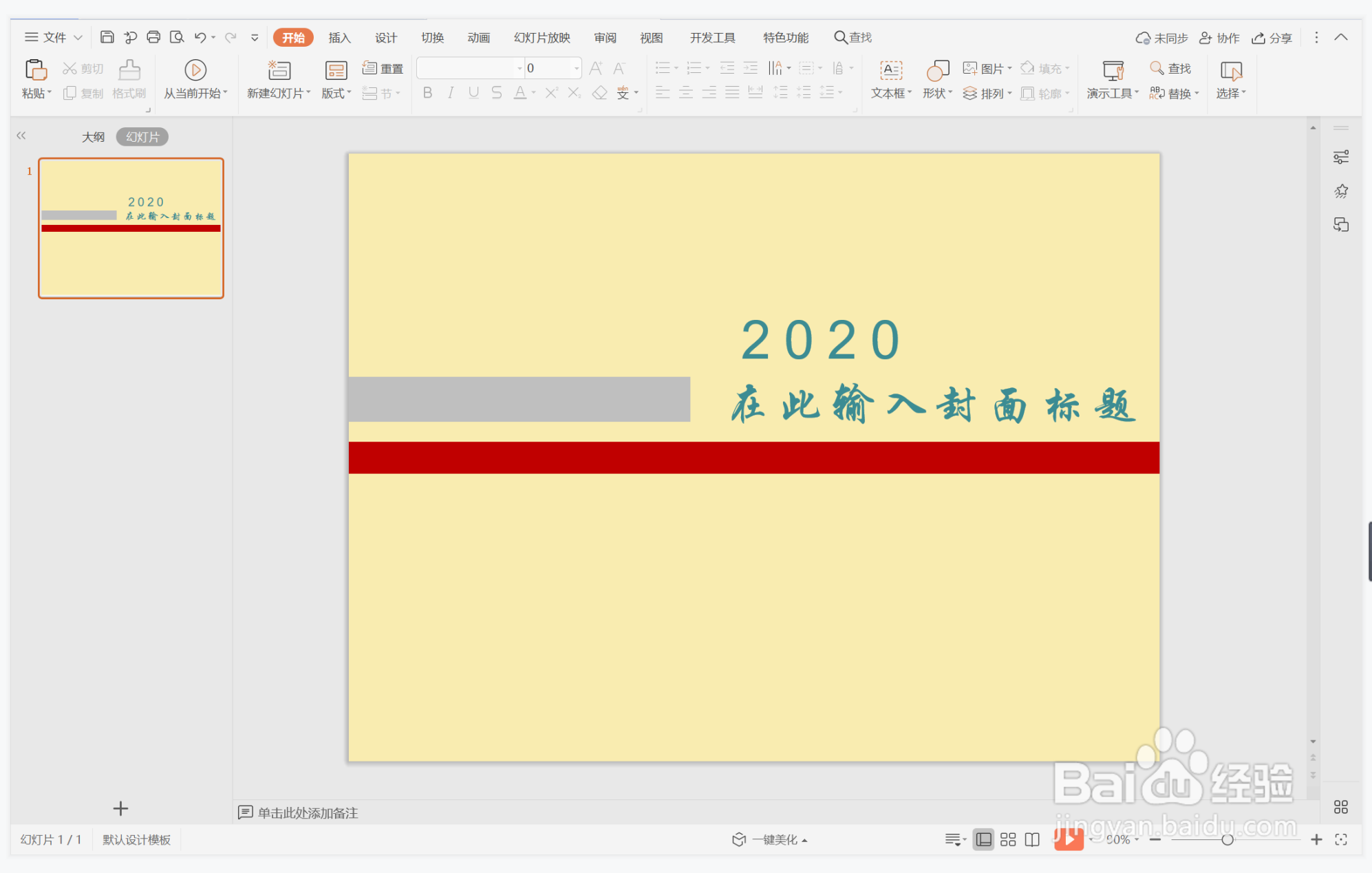The height and width of the screenshot is (873, 1372).
Task: Click the Reset (重置) slide icon
Action: (383, 67)
